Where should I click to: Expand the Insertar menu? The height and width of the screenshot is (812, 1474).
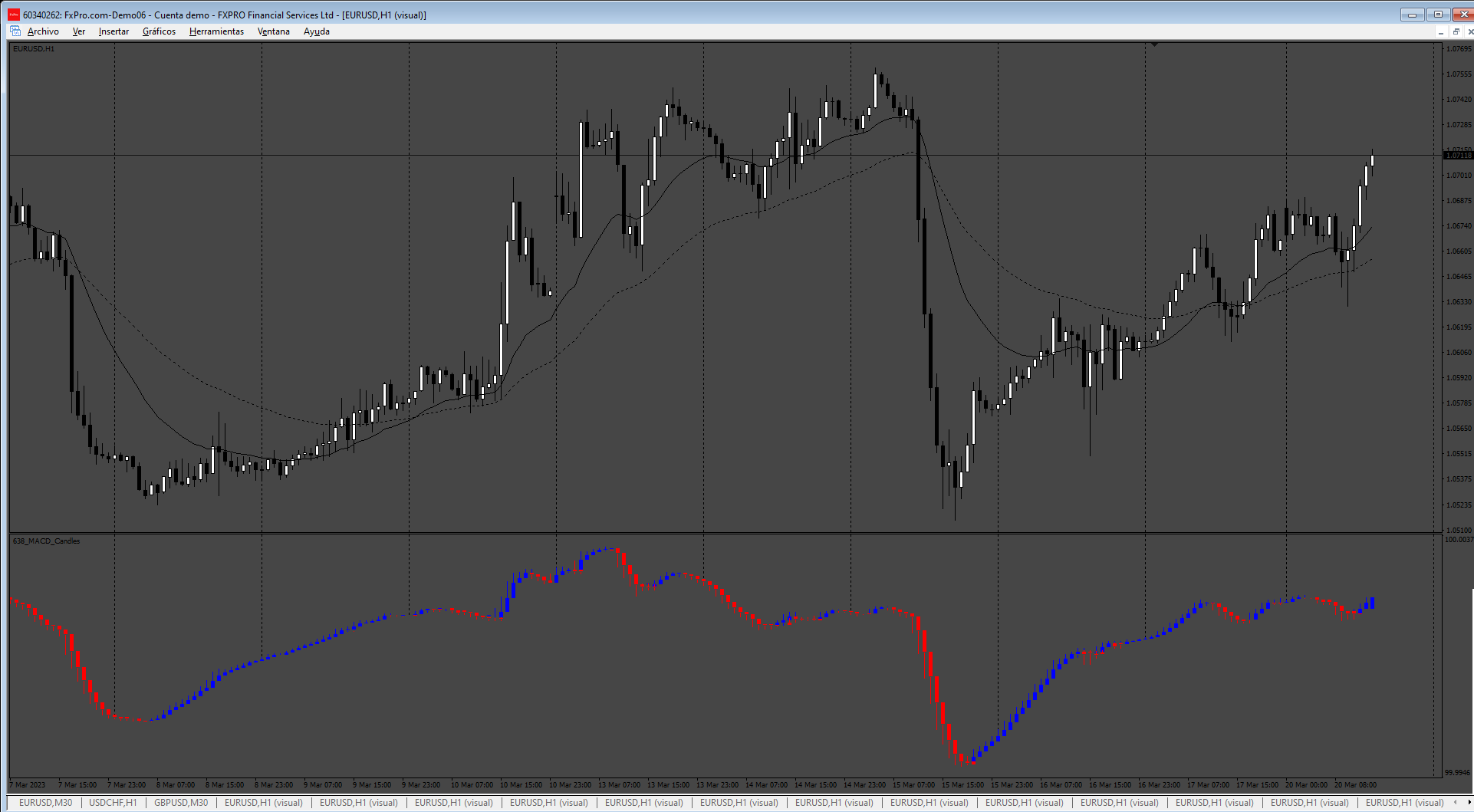[114, 31]
